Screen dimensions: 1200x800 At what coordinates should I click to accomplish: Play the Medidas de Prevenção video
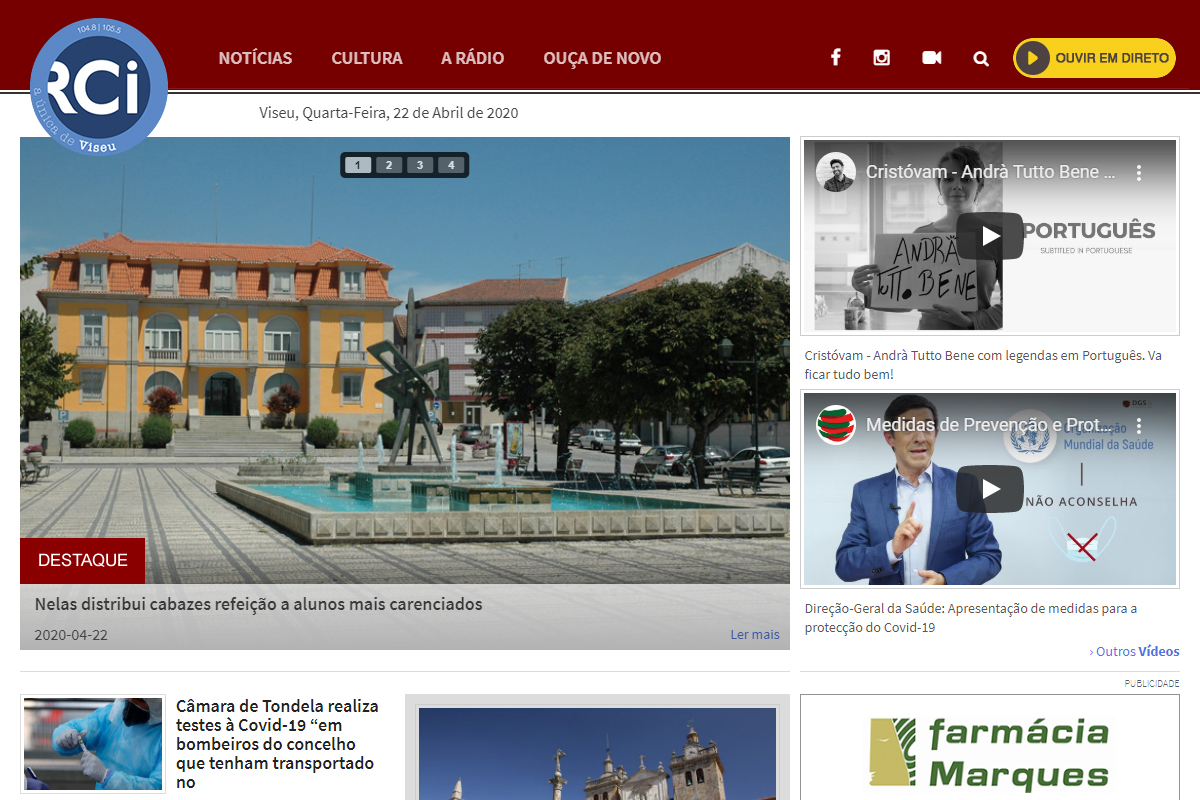tap(990, 489)
